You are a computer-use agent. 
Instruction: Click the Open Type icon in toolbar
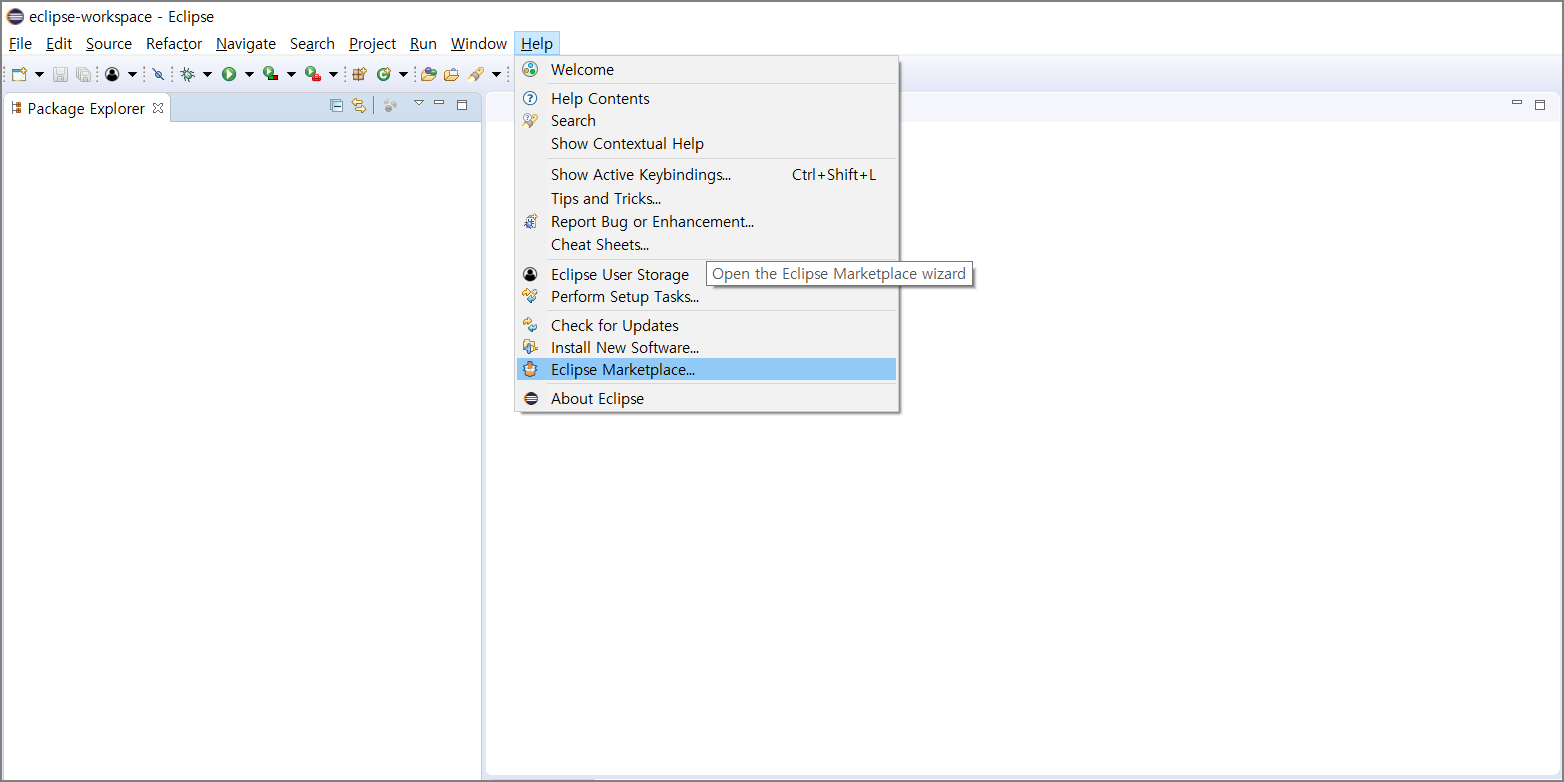point(429,74)
